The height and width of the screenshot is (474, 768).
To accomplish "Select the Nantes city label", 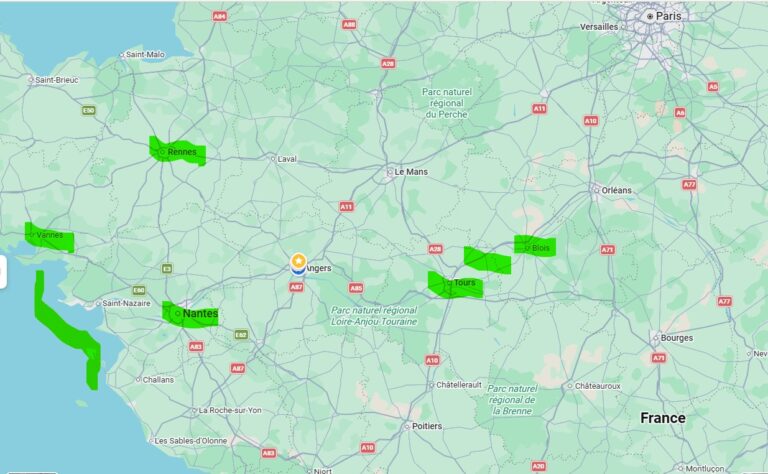I will (200, 313).
